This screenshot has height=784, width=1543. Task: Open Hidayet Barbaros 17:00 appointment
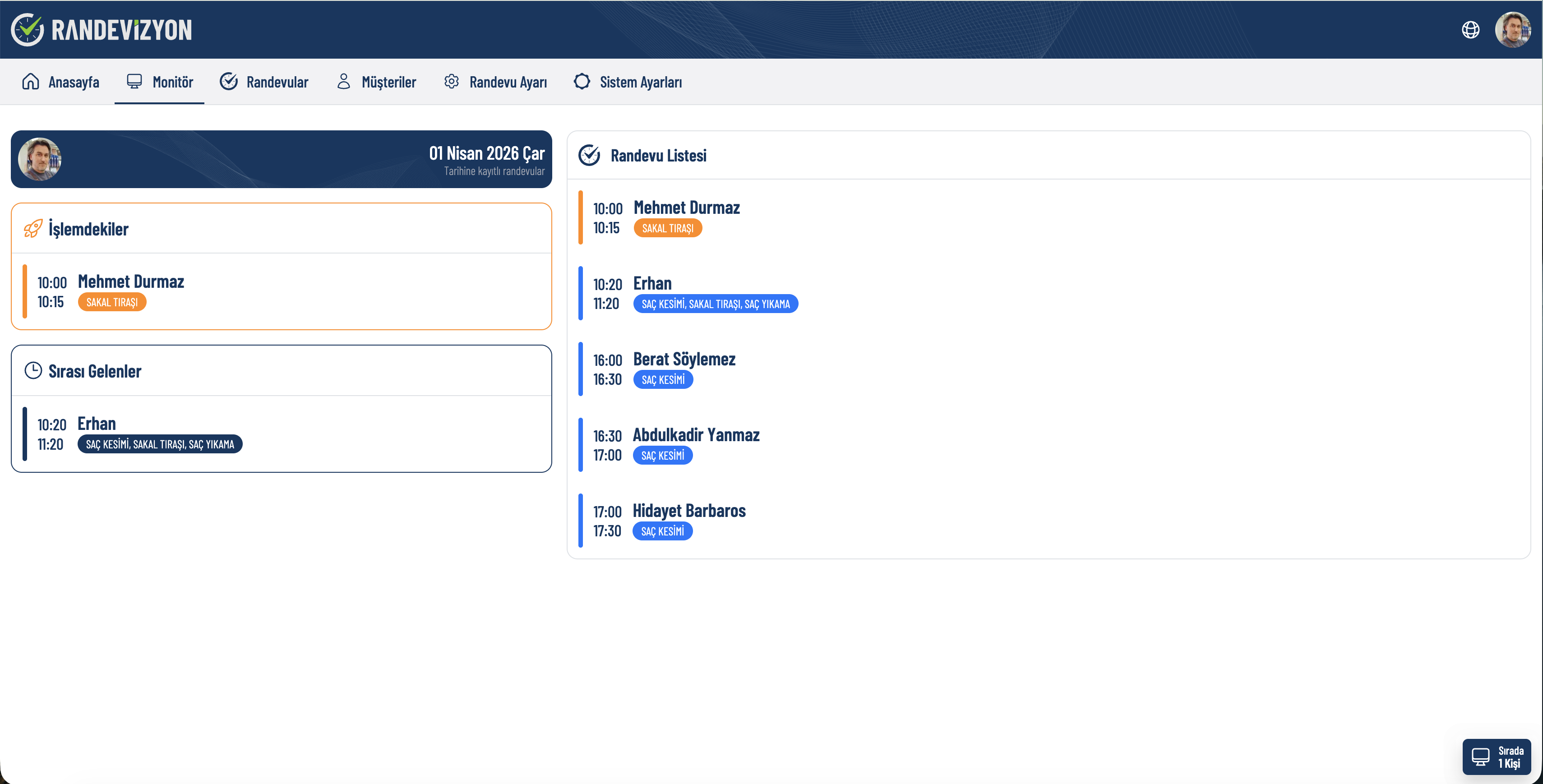point(689,511)
